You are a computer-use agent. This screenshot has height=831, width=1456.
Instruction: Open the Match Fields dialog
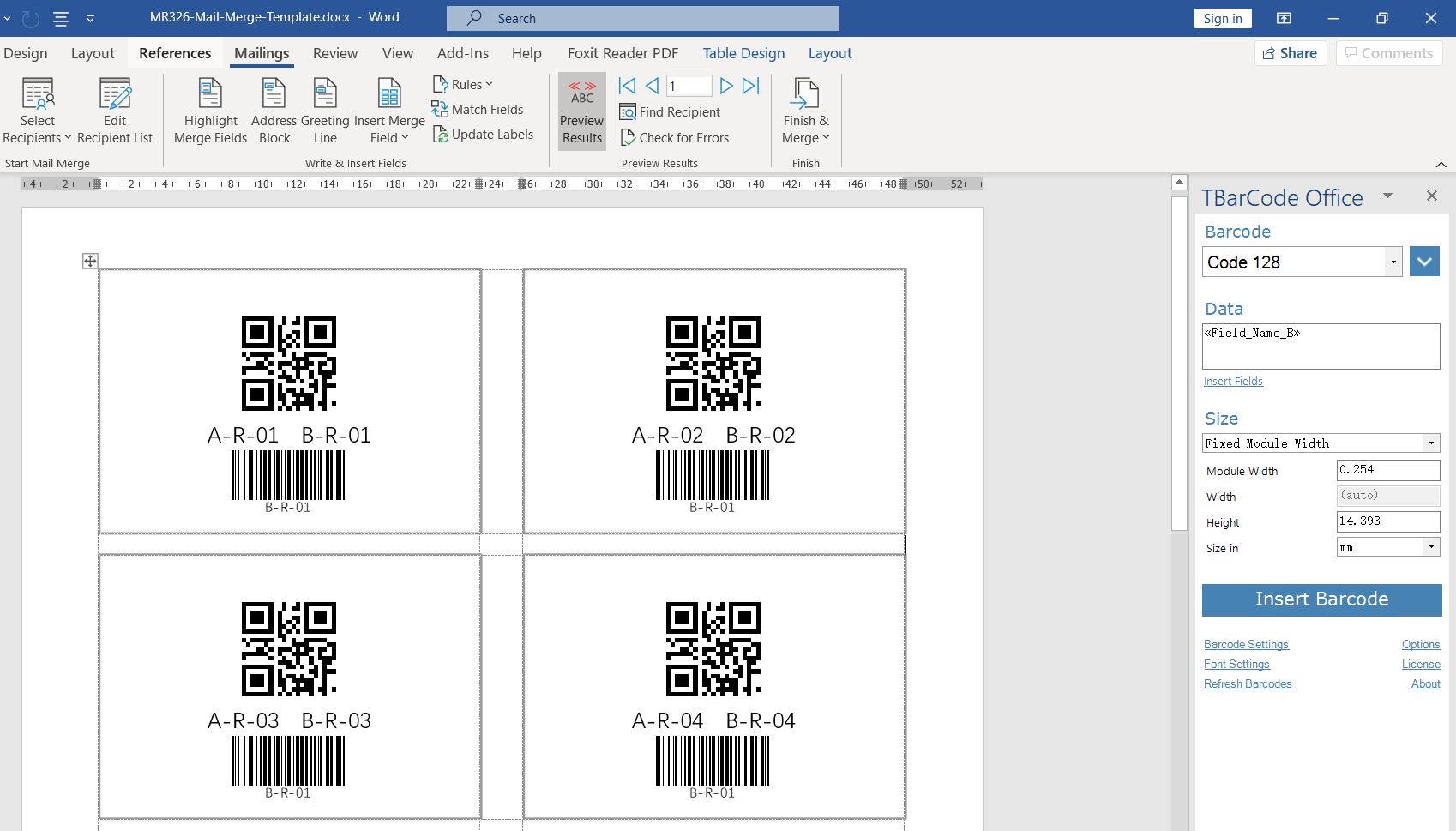tap(478, 109)
